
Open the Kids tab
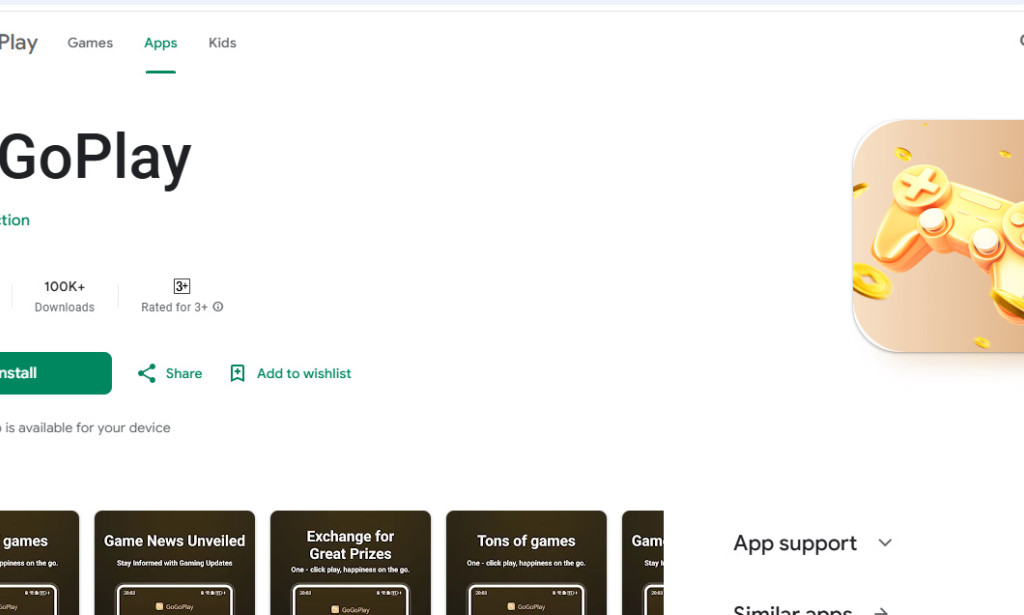click(222, 42)
